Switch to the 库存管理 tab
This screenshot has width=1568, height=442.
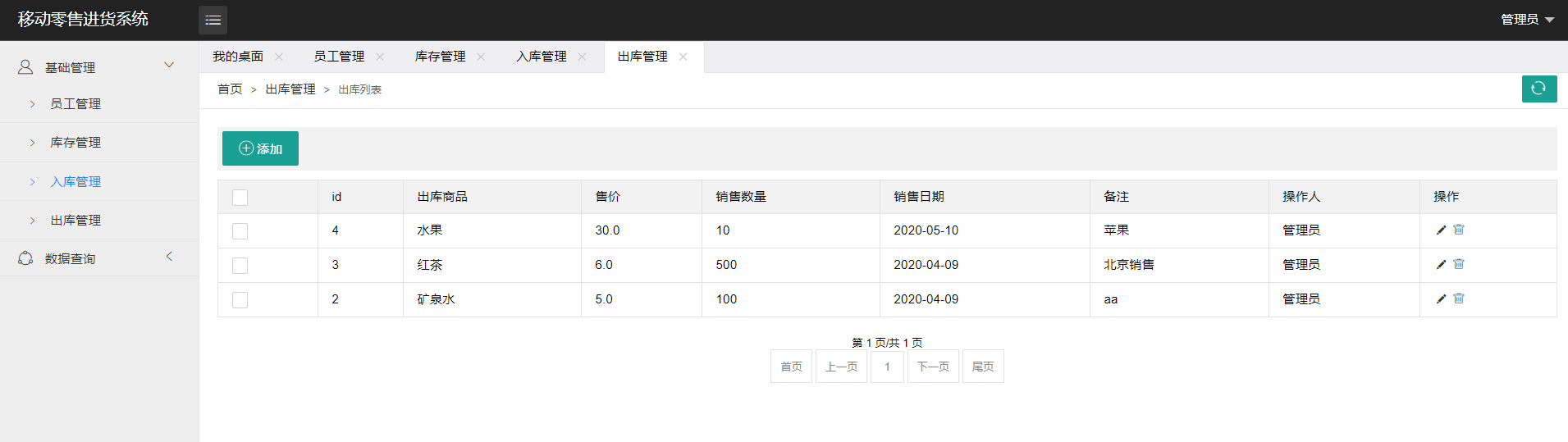[x=440, y=57]
